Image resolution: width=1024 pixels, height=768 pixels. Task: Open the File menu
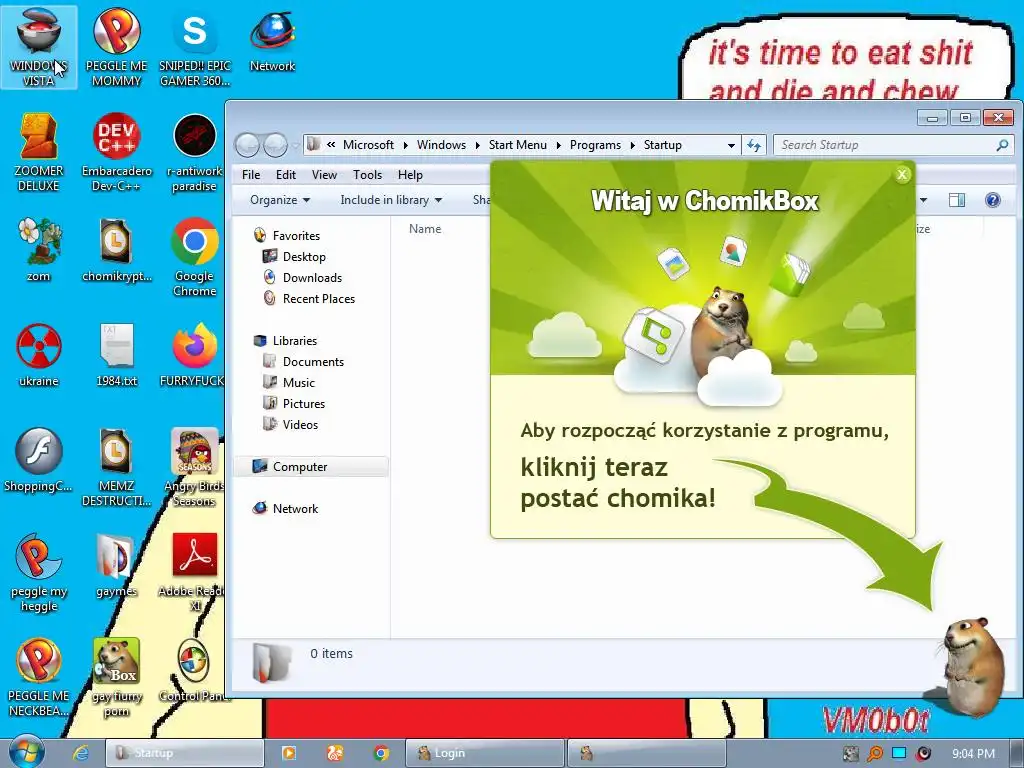coord(251,175)
